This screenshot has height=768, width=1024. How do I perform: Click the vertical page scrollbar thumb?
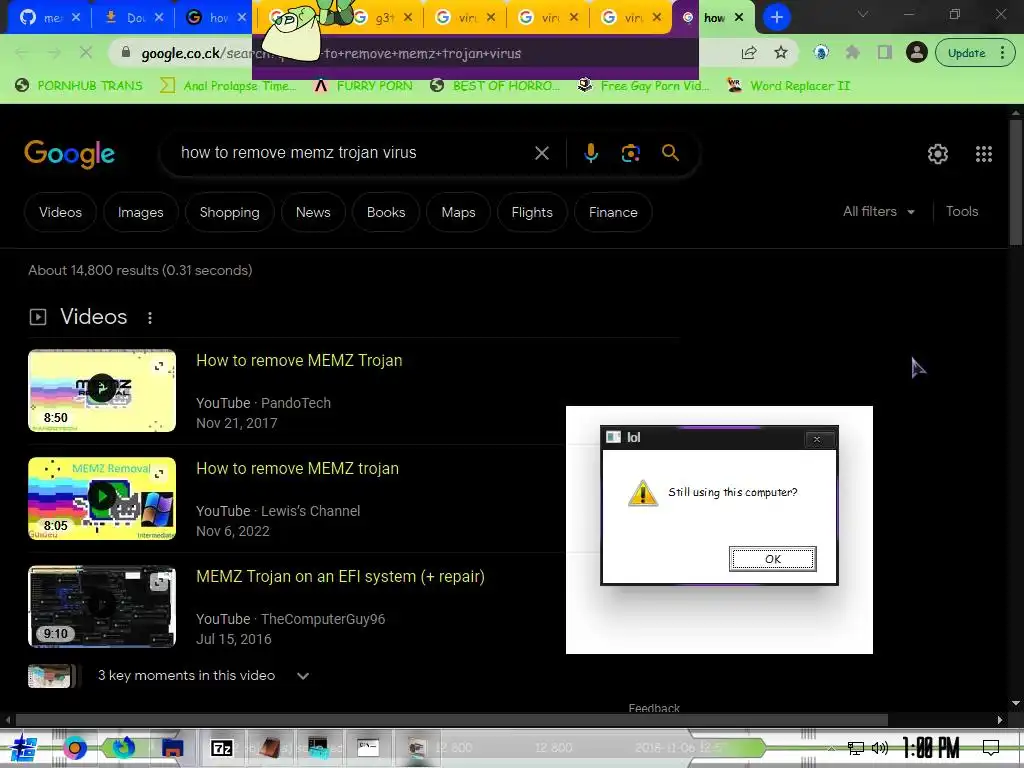tap(1016, 182)
